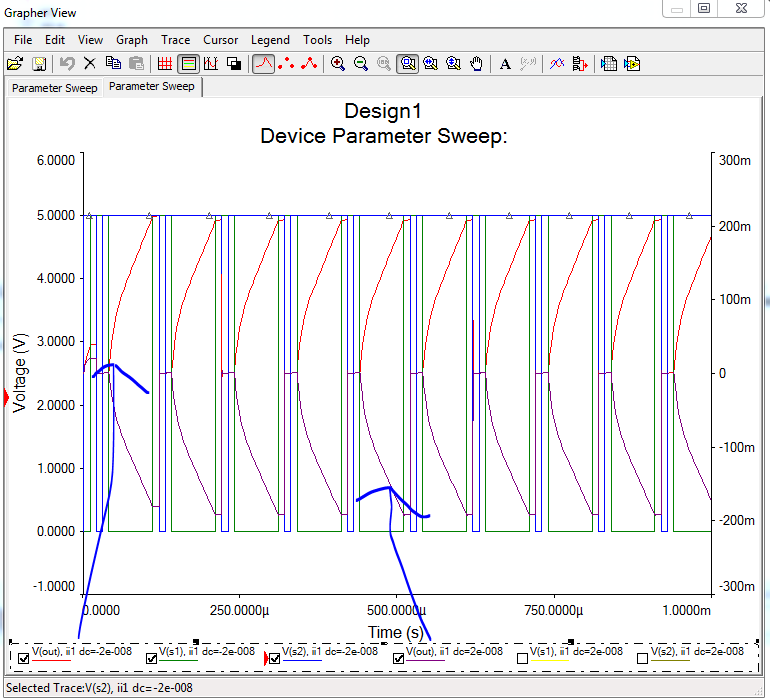Click the red V(out) dc=-2e-008 legend line
Screen dimensions: 770x698
[x=52, y=661]
